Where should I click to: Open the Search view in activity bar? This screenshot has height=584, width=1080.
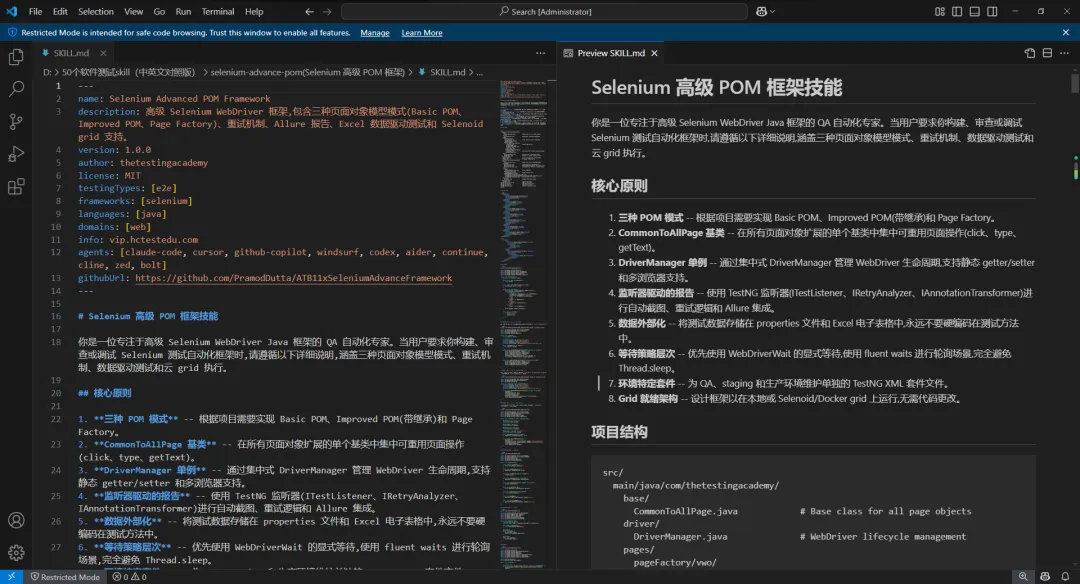(x=16, y=89)
